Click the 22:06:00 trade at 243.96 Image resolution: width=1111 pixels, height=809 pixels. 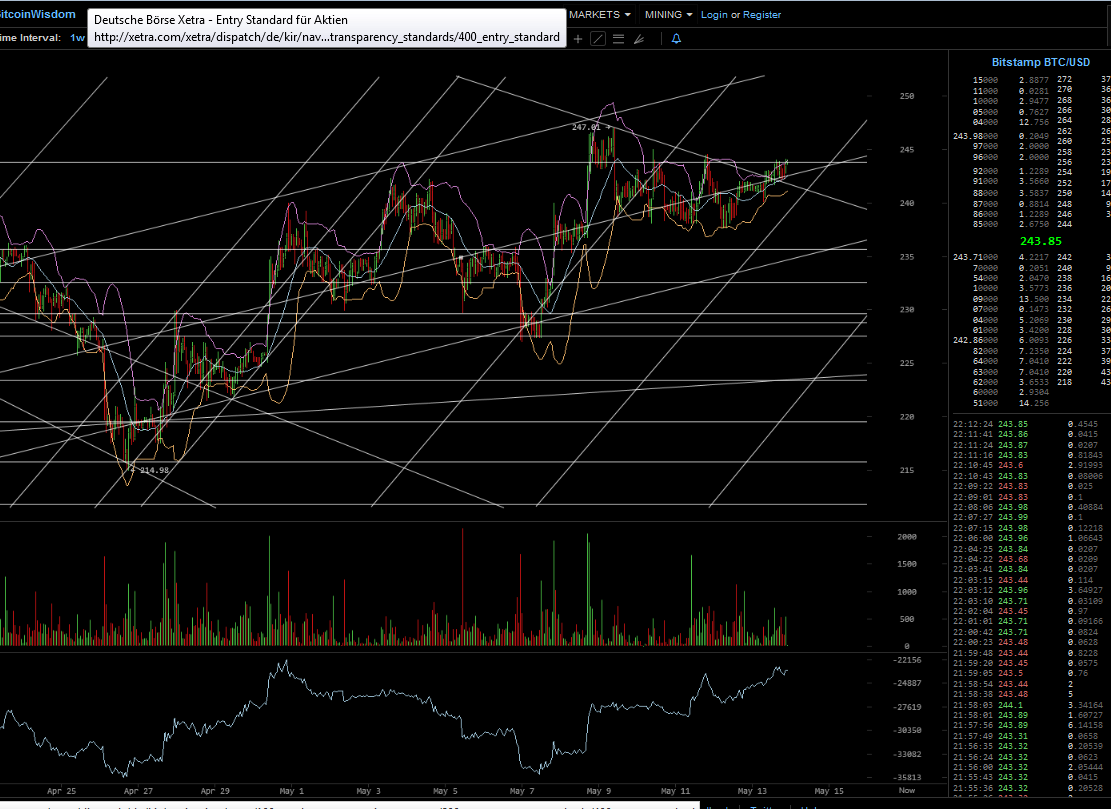click(x=1028, y=538)
